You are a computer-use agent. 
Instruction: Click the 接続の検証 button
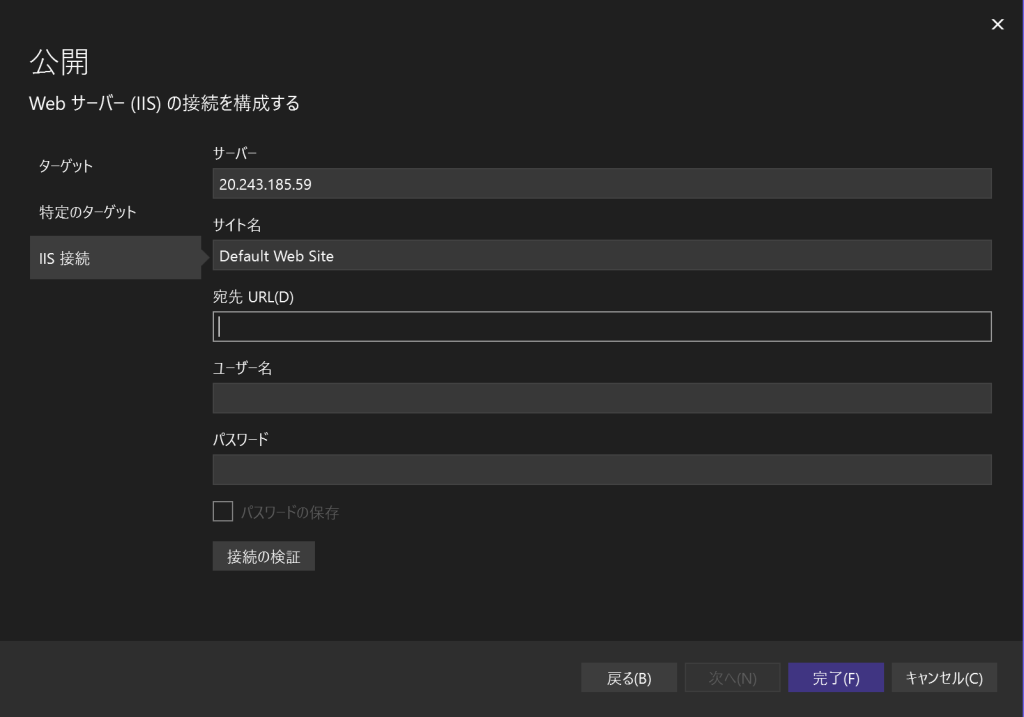point(263,556)
